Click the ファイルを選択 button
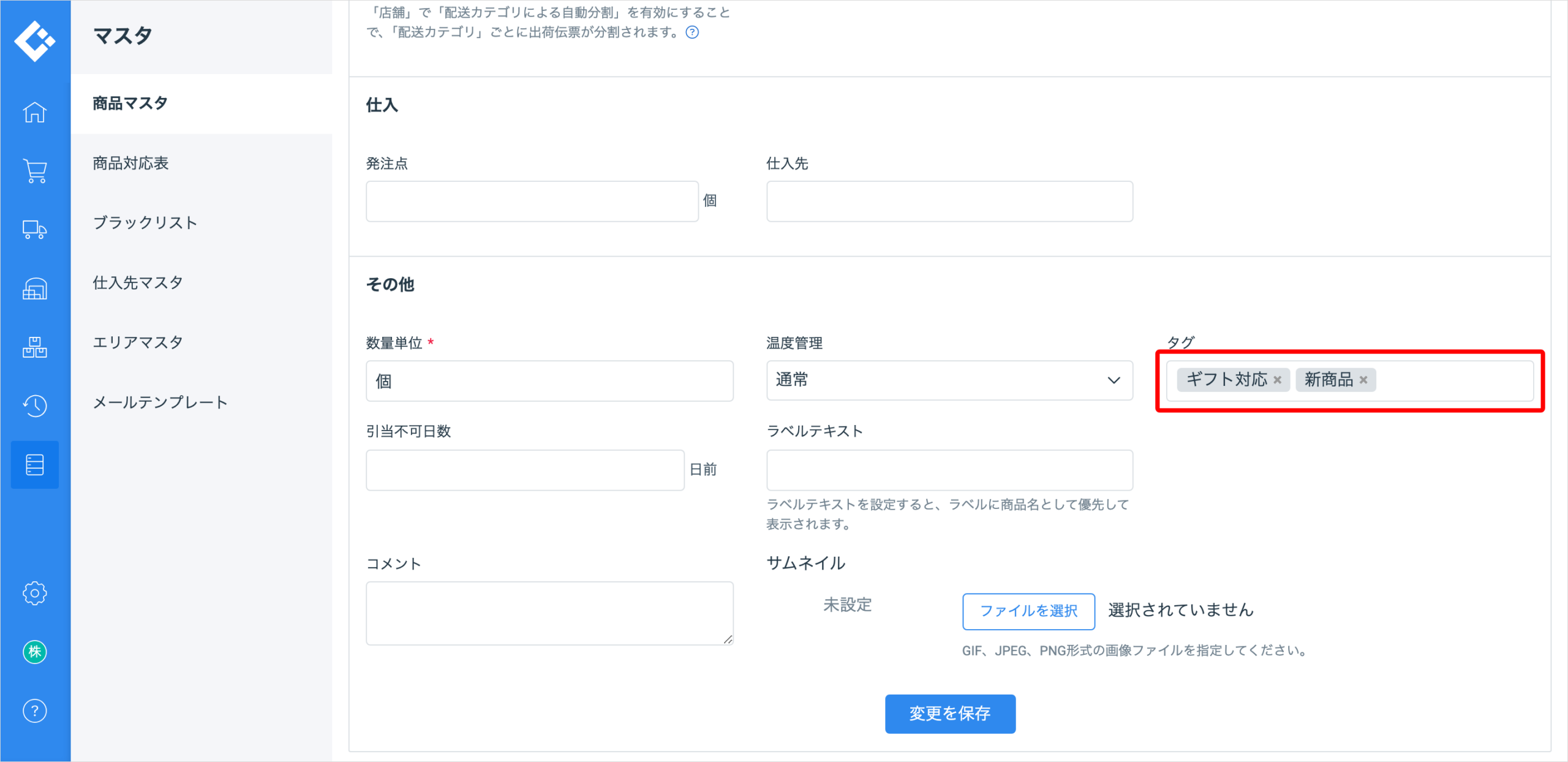Screen dimensions: 1568x762 point(1028,611)
